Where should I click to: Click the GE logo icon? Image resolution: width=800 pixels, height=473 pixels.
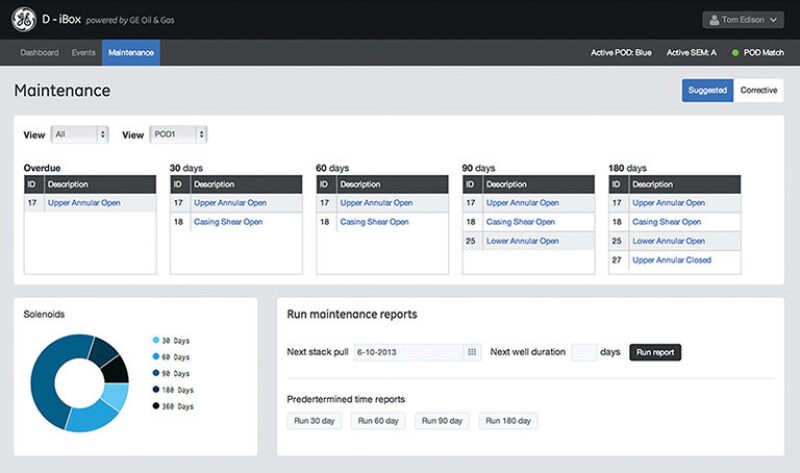click(x=22, y=19)
